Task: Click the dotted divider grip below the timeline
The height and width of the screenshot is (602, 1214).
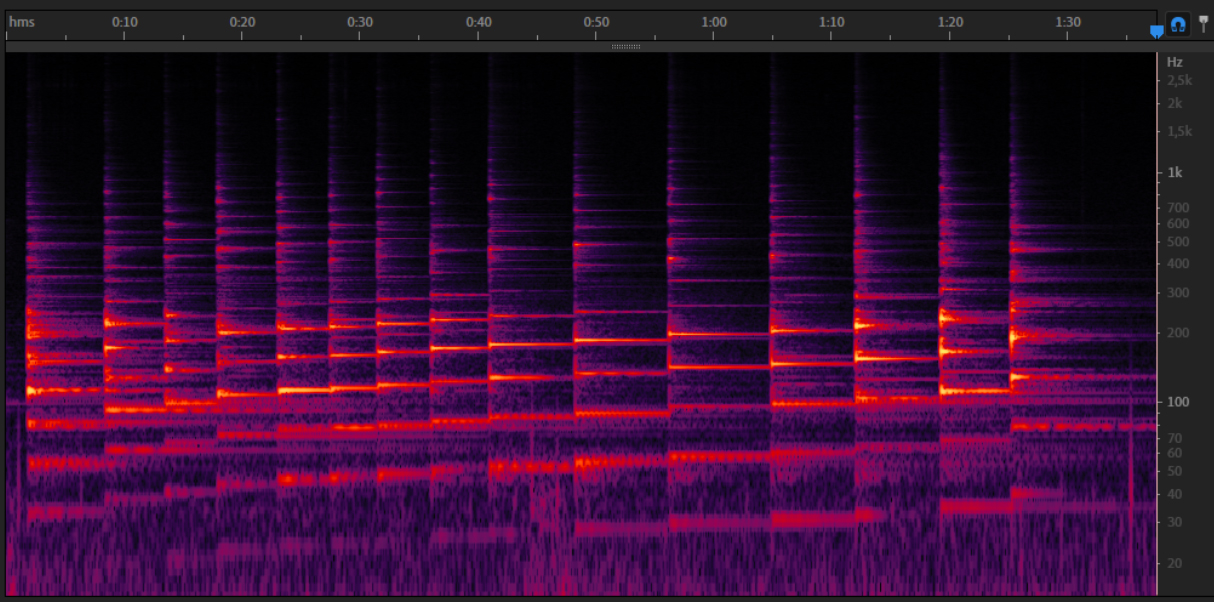Action: [626, 46]
